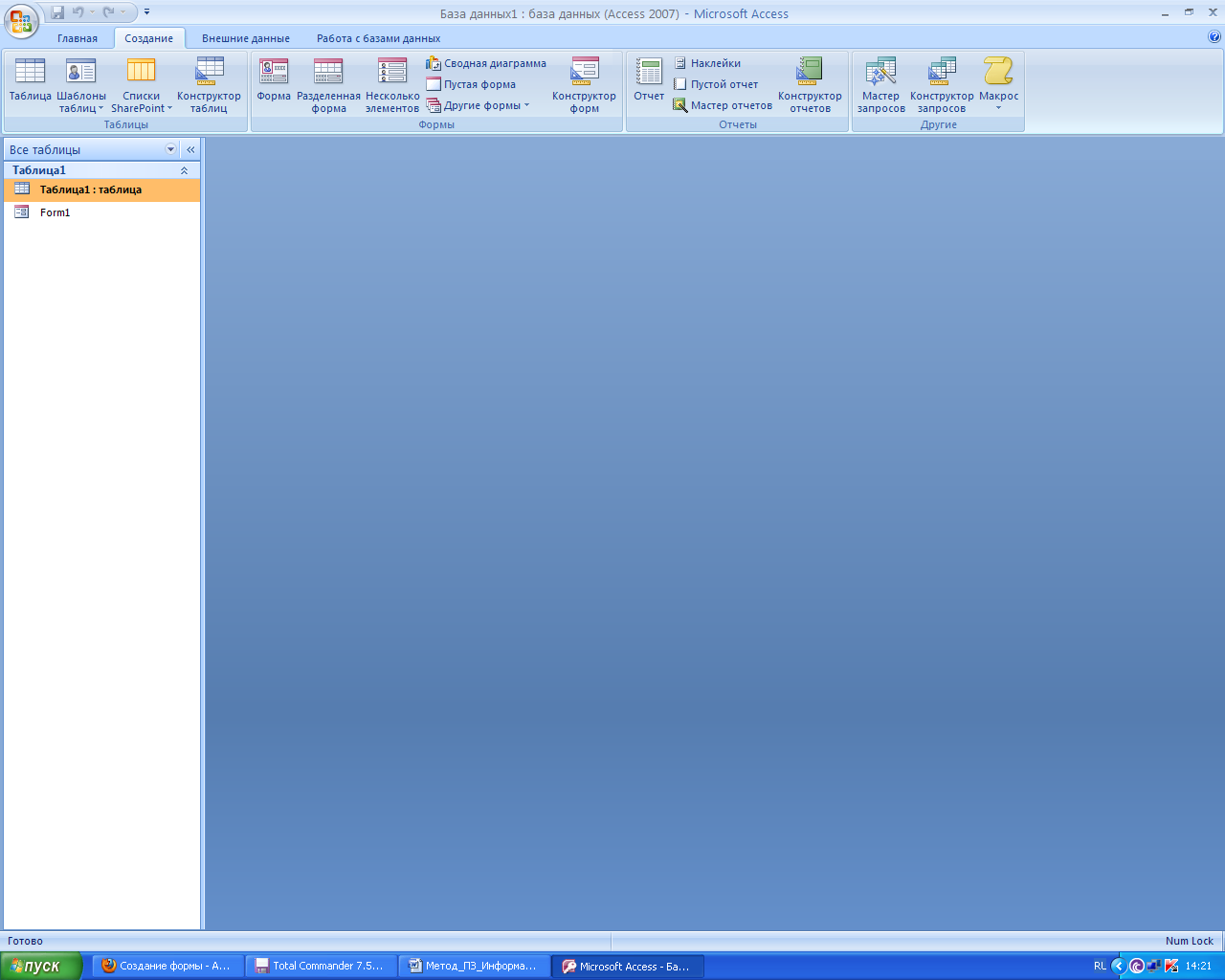Click the Office button
Screen dimensions: 1225x980
click(21, 21)
